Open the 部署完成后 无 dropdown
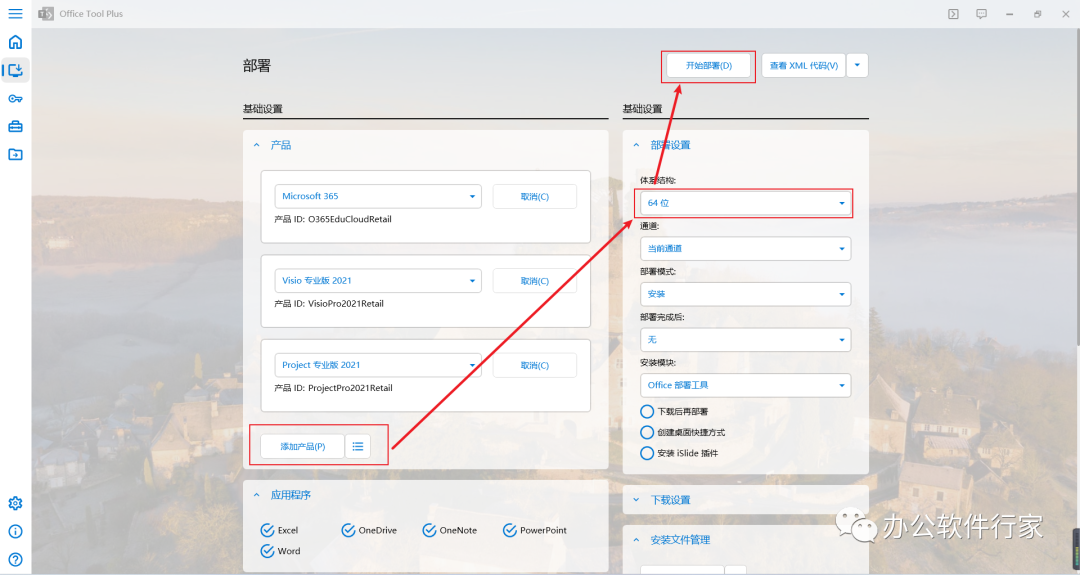This screenshot has height=575, width=1080. point(745,339)
